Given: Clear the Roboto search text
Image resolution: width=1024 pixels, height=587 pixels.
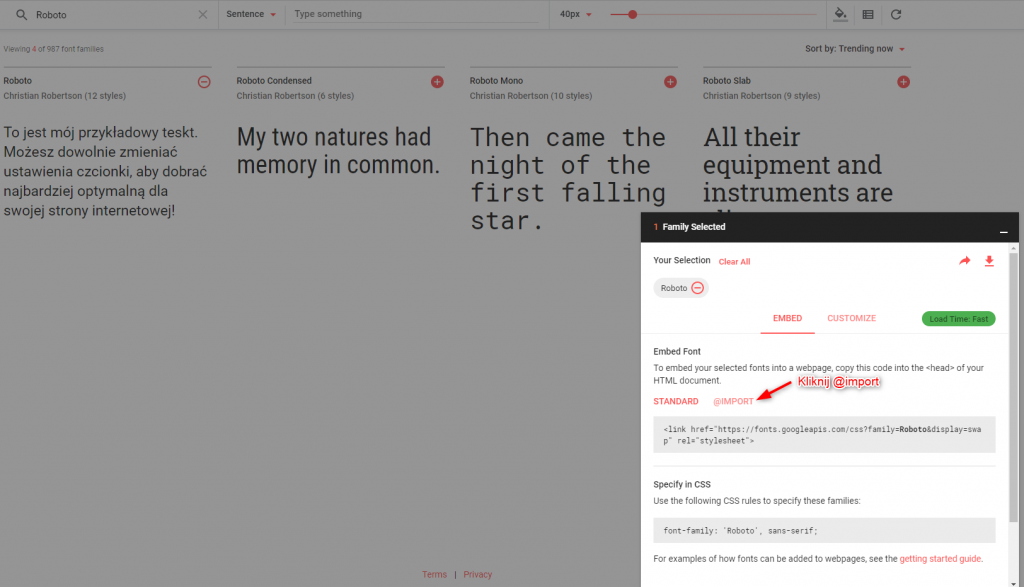Looking at the screenshot, I should [203, 15].
